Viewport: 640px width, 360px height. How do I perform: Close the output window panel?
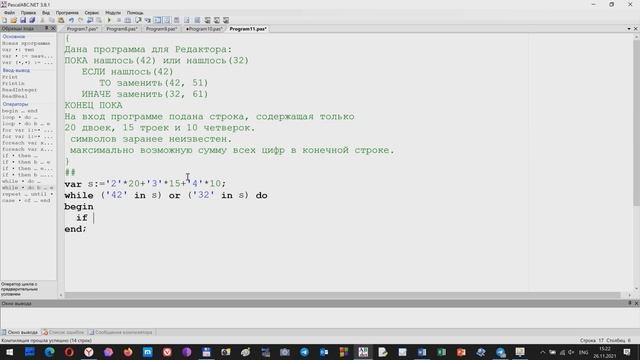click(636, 303)
